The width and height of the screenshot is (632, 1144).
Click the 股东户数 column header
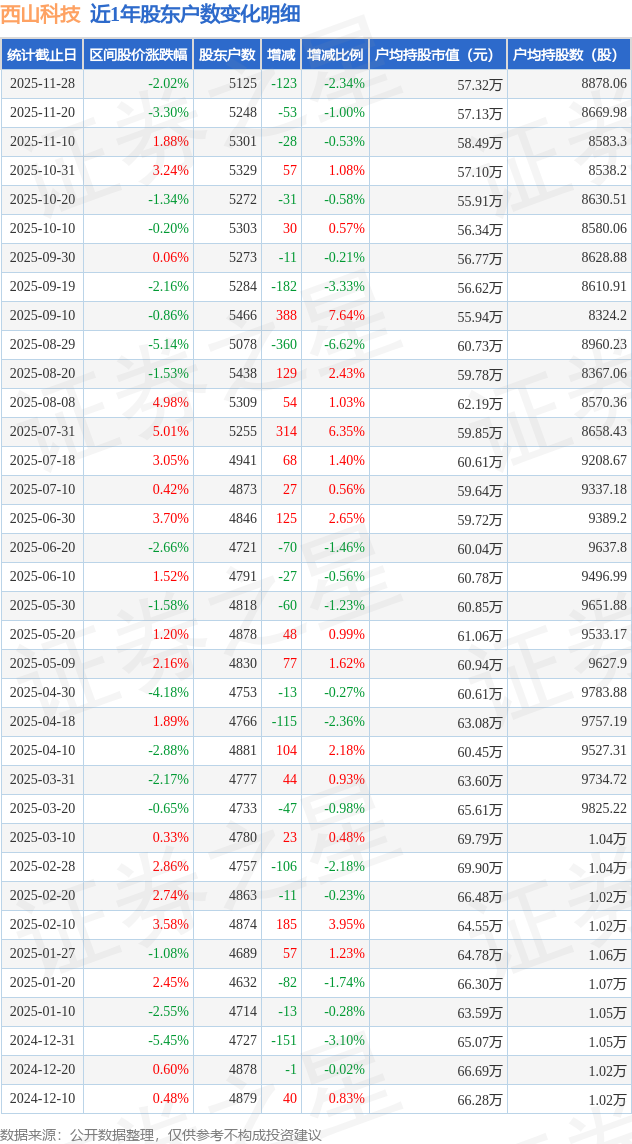[227, 55]
